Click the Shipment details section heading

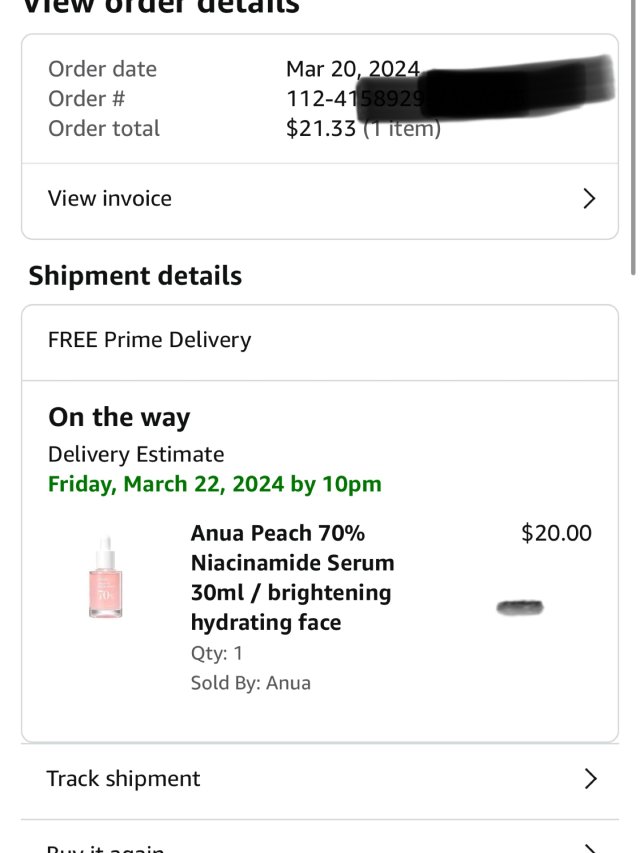click(x=135, y=276)
